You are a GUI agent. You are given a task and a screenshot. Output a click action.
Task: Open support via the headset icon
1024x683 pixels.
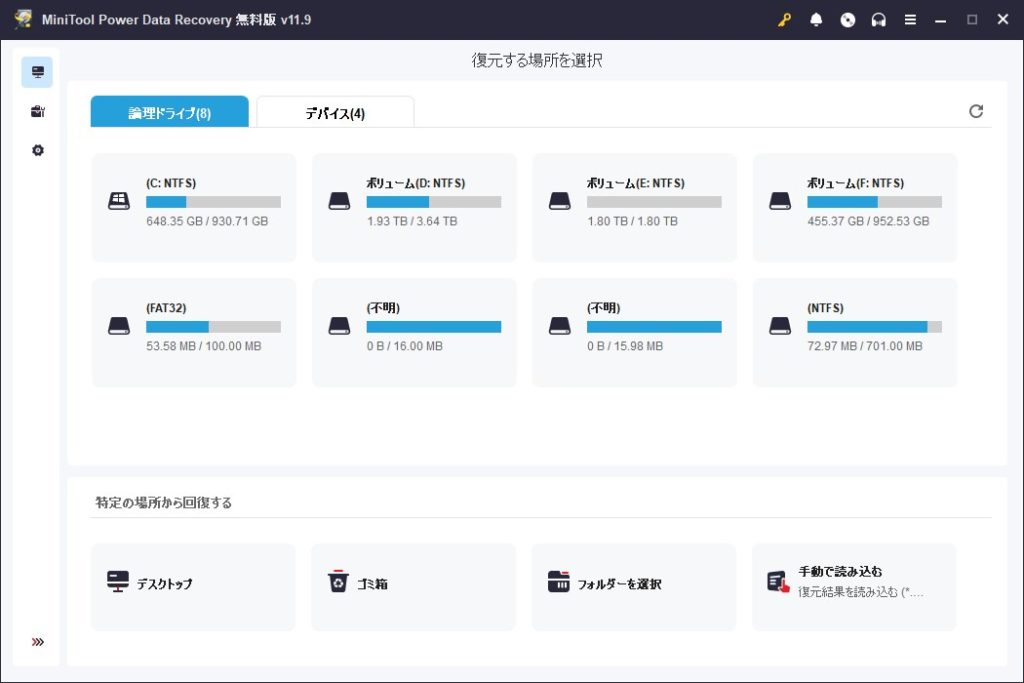click(879, 20)
